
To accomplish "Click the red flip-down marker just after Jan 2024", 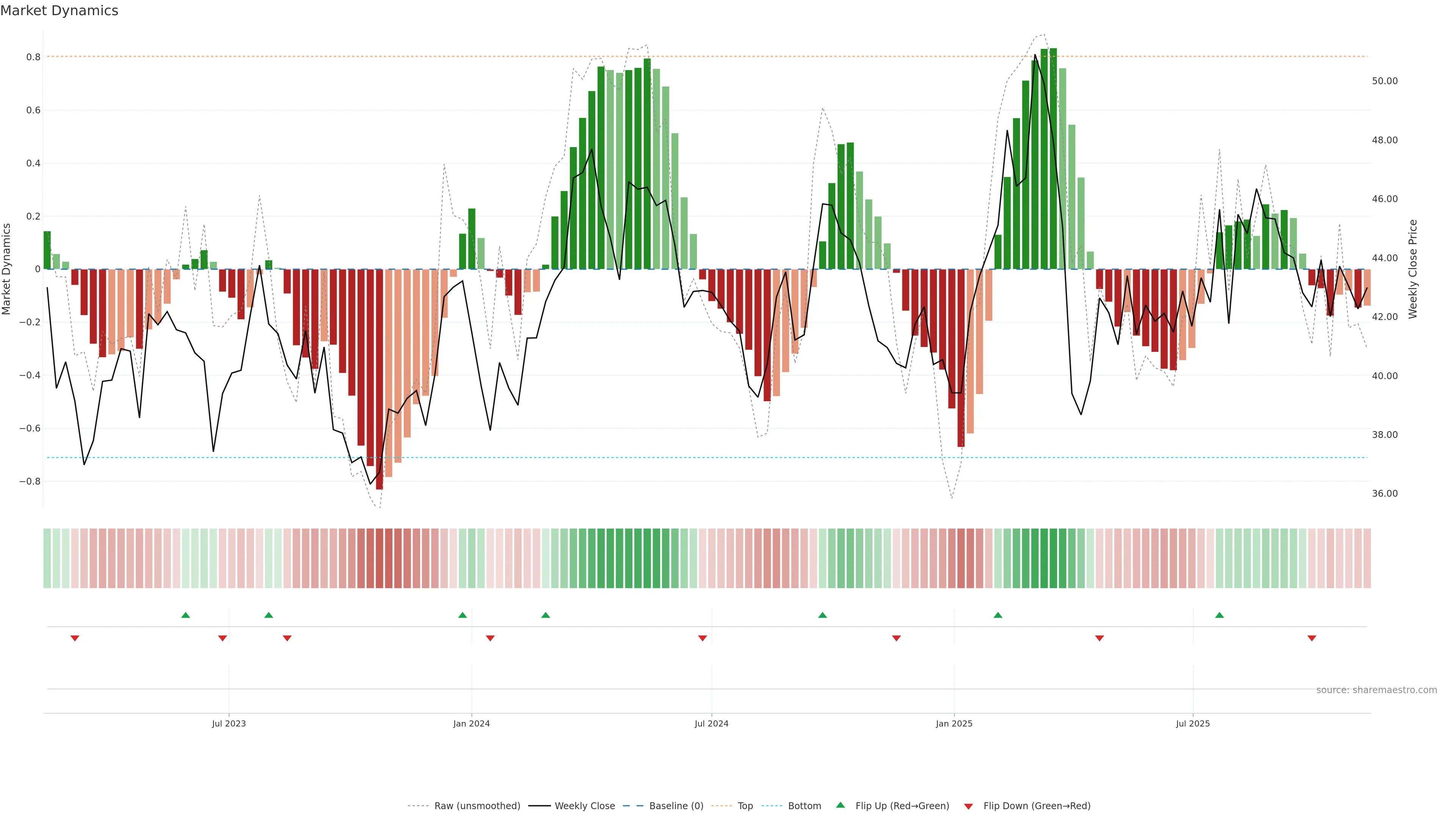I will pos(490,638).
